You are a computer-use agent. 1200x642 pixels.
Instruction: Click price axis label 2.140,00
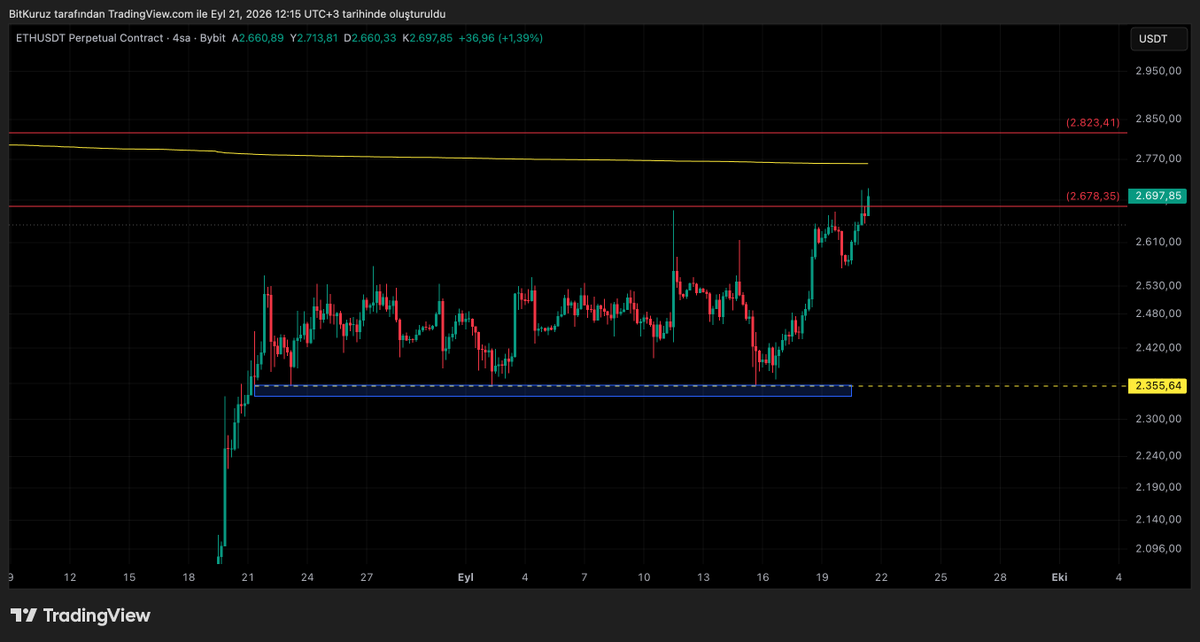click(1159, 520)
